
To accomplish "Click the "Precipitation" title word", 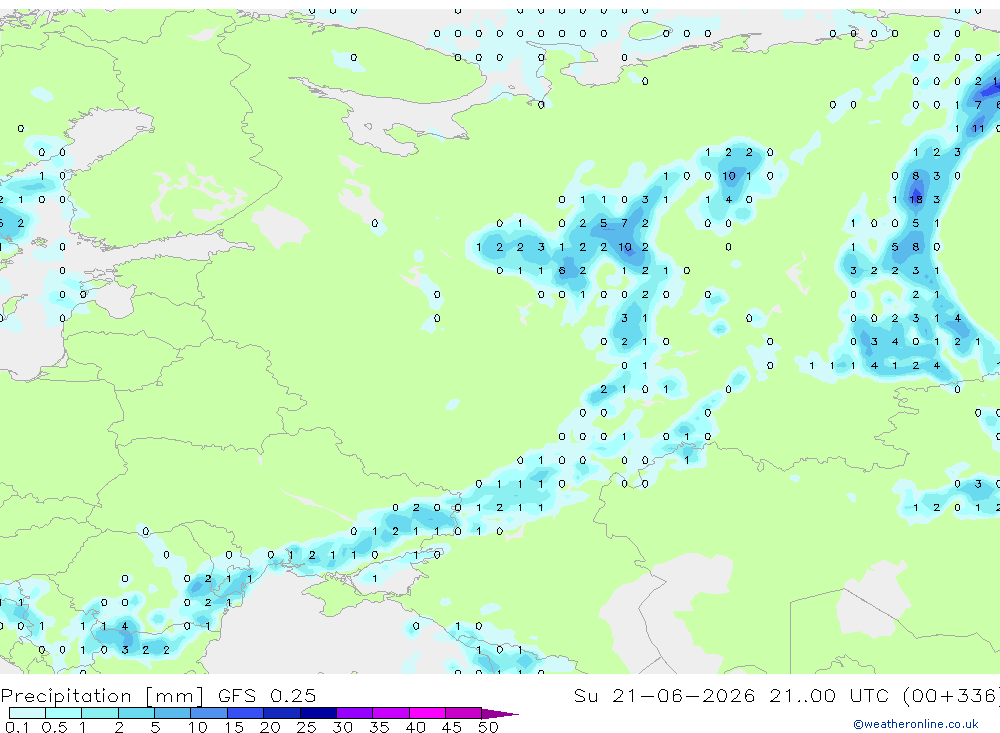I will click(66, 695).
